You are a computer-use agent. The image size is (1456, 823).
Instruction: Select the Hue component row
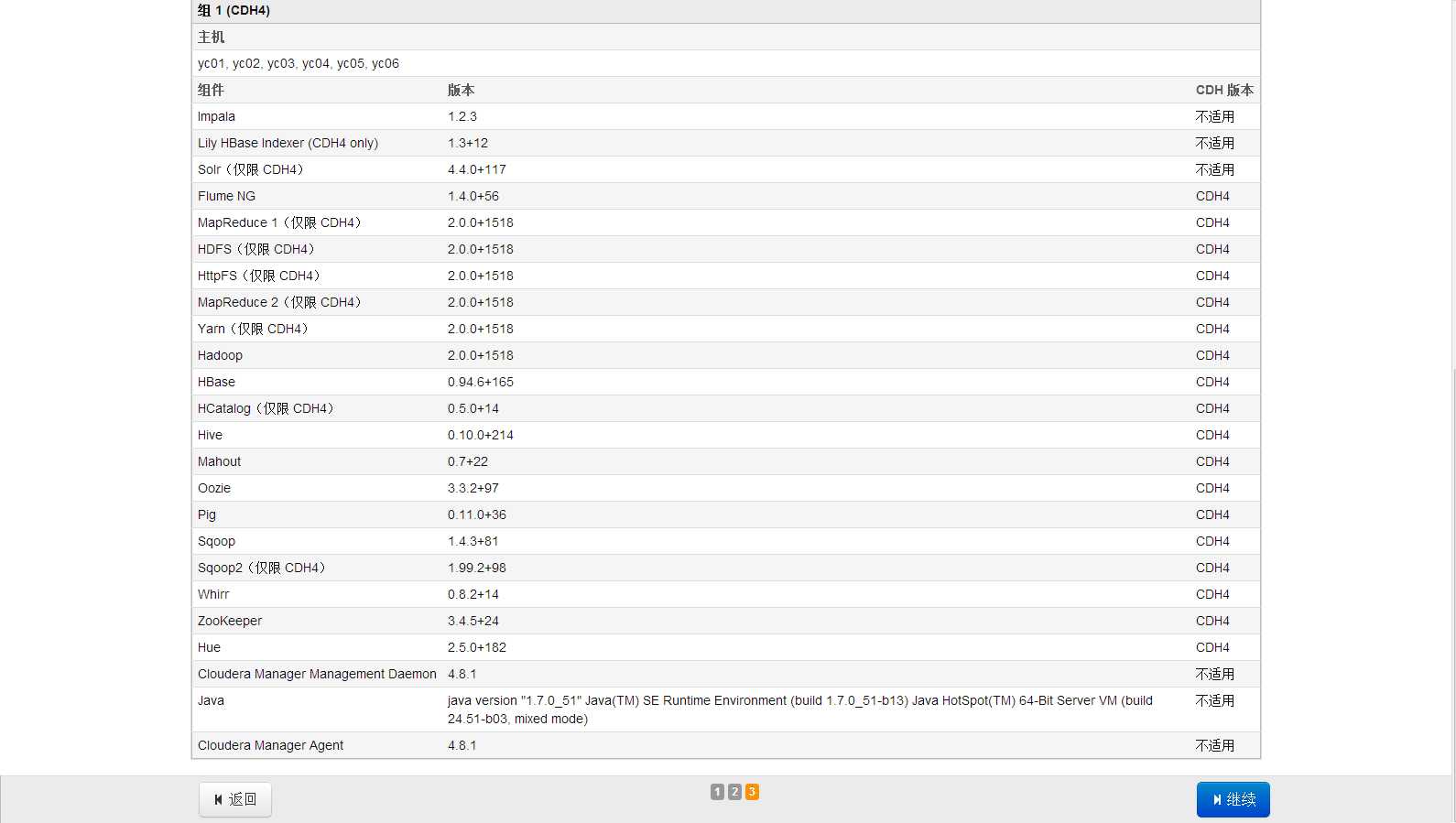point(726,647)
